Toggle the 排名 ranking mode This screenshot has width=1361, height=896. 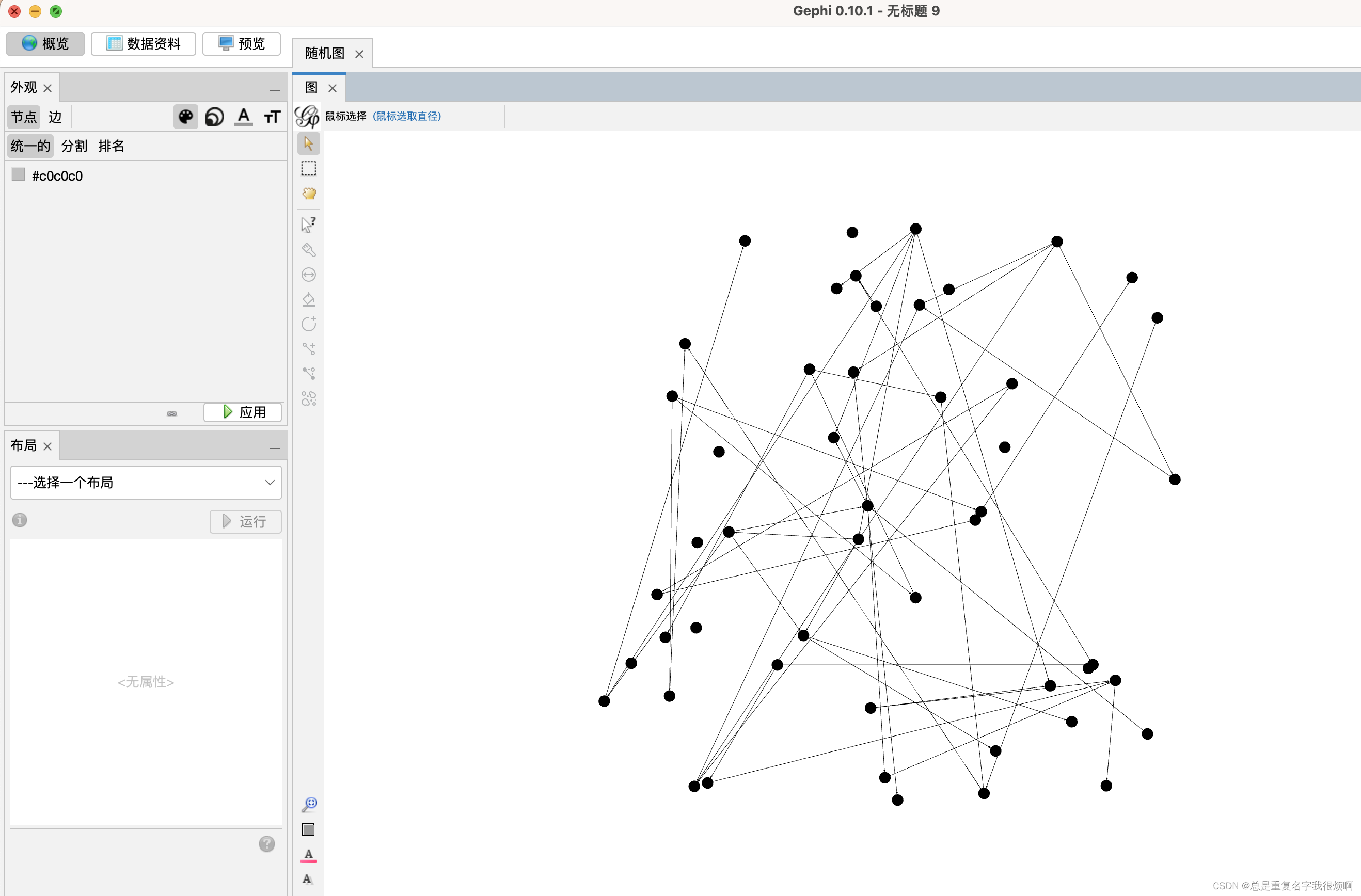click(111, 147)
